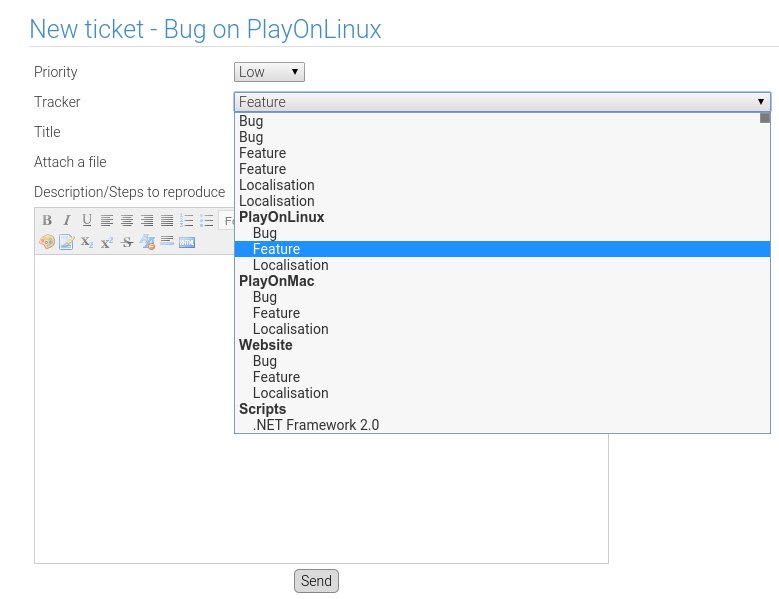This screenshot has height=599, width=779.
Task: Center align text in the editor
Action: 127,220
